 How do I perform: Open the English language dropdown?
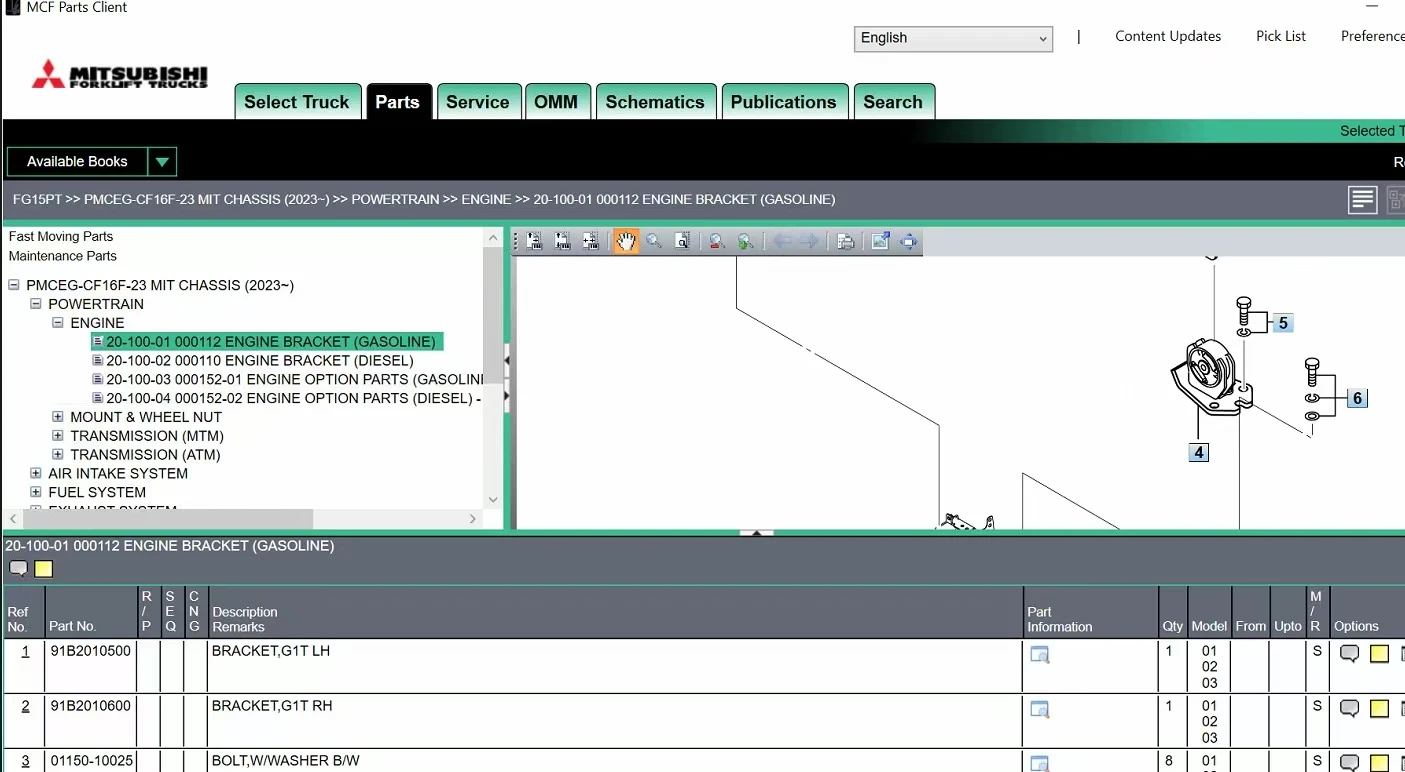point(953,38)
